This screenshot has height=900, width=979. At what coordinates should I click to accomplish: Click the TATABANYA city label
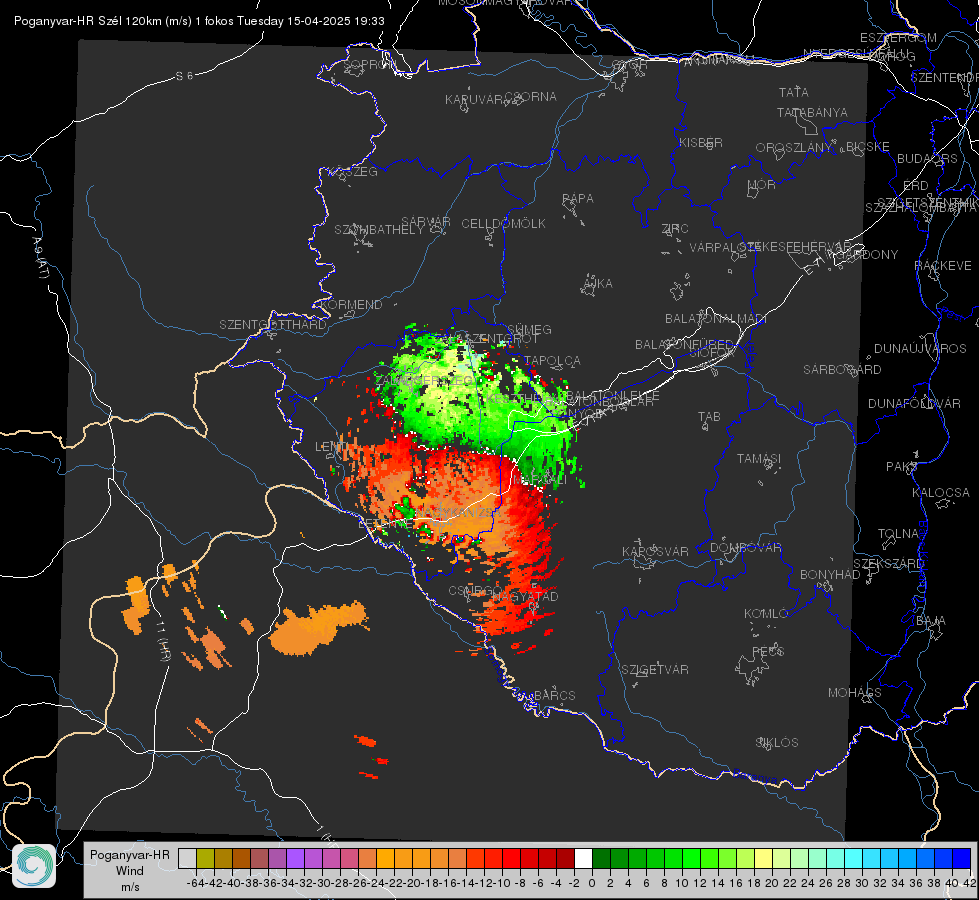[x=812, y=112]
